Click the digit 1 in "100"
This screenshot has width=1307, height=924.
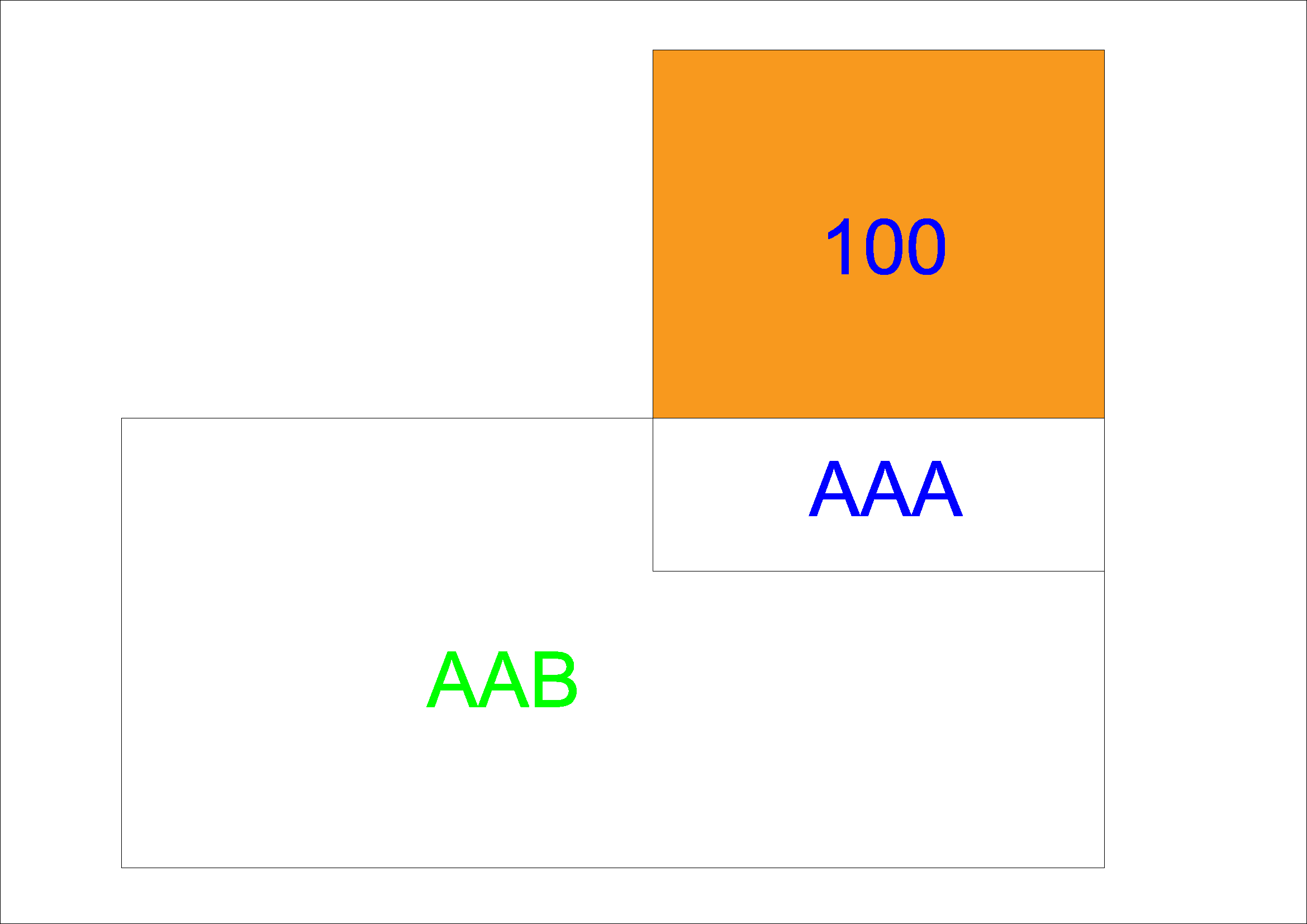point(840,247)
